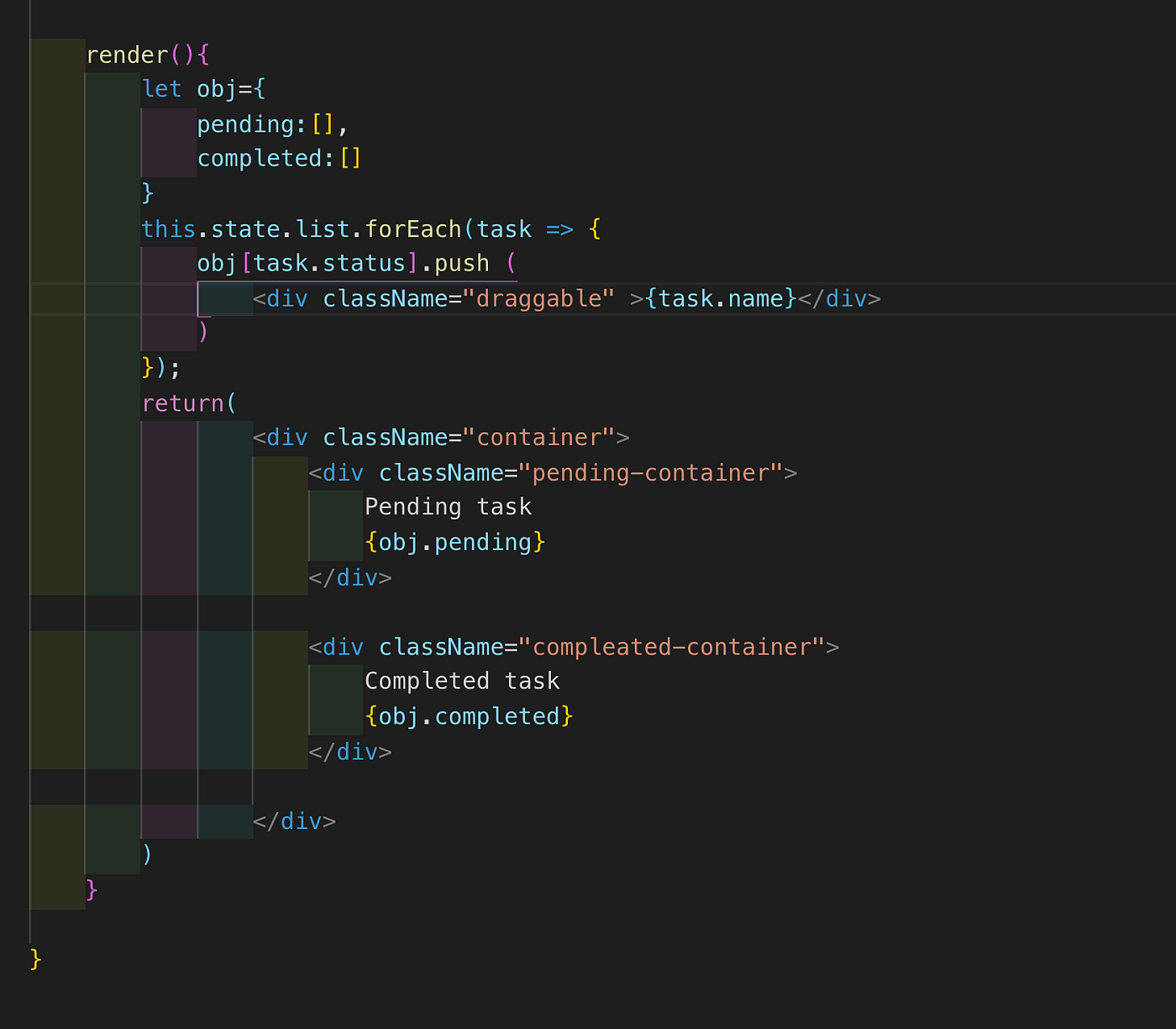This screenshot has width=1176, height=1029.
Task: Place cursor on the return keyword
Action: tap(183, 402)
